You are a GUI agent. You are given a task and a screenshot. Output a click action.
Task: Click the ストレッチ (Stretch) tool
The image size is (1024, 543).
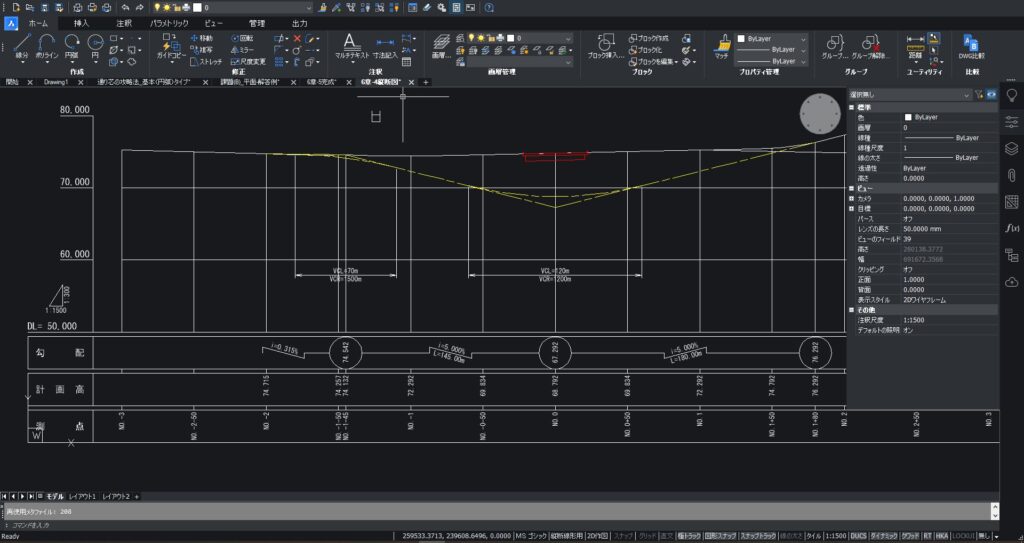click(206, 61)
